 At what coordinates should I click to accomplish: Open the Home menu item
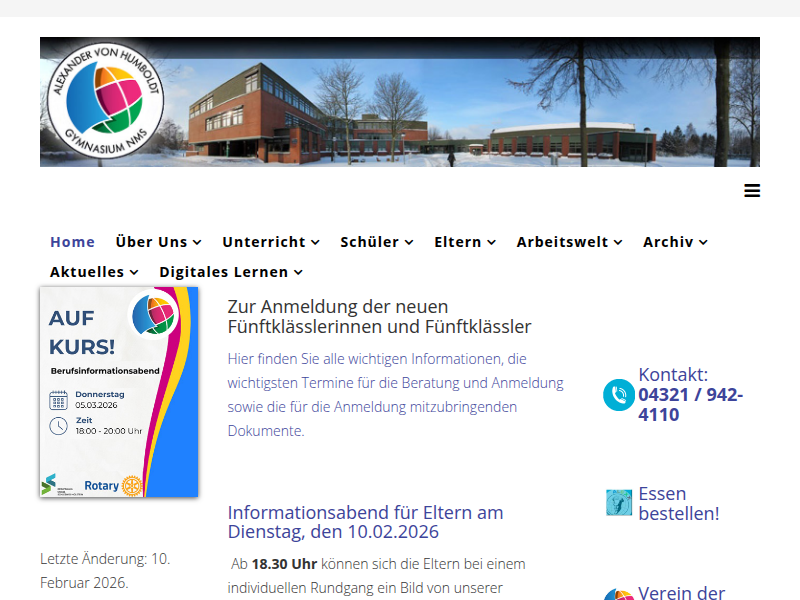point(72,242)
